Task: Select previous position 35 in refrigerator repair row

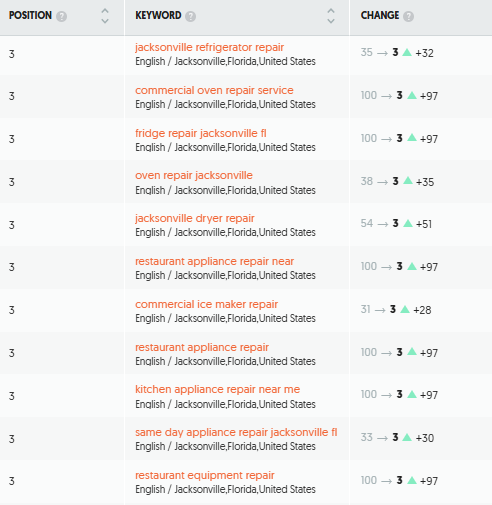Action: (367, 52)
